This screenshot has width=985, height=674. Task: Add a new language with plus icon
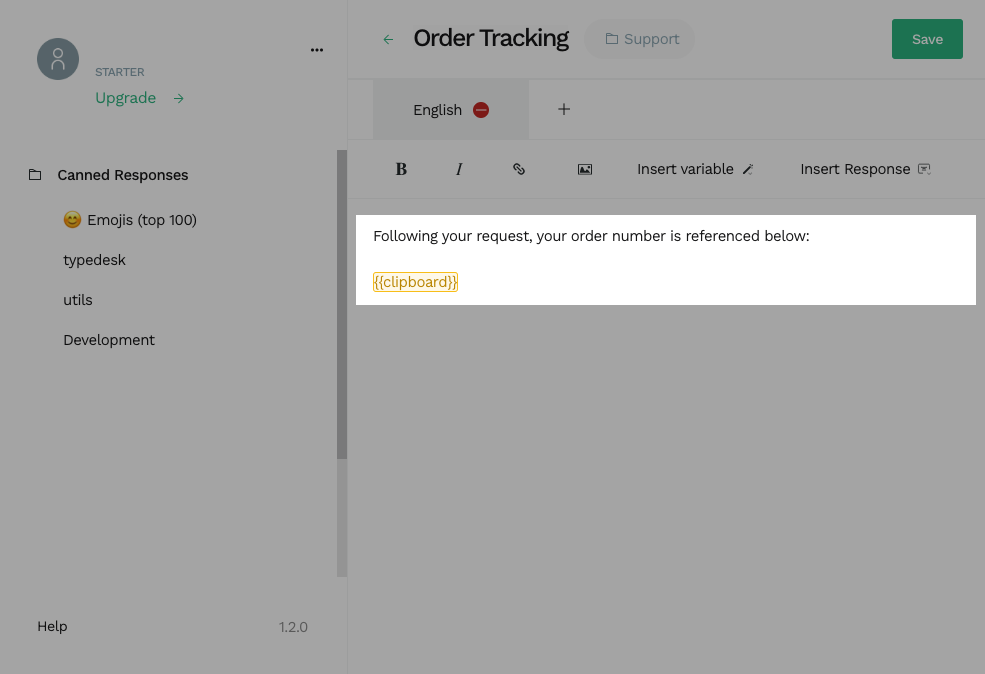[564, 109]
